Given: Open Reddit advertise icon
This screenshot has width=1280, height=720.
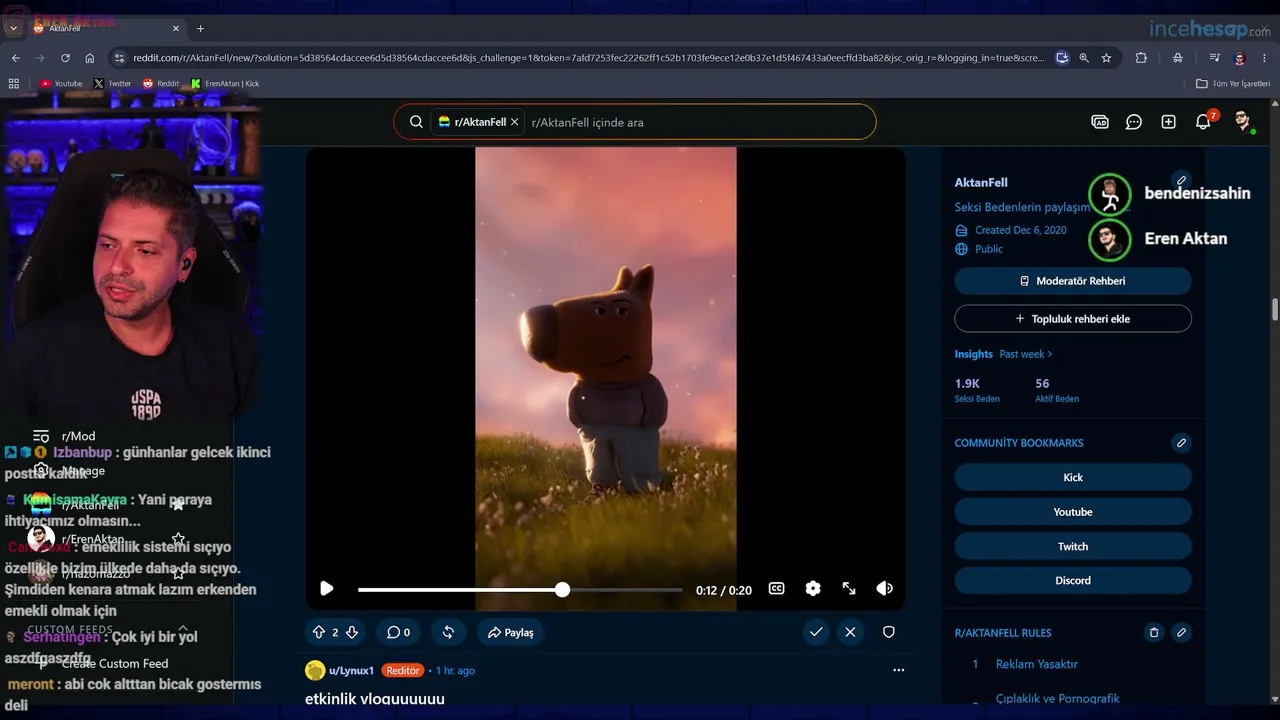Looking at the screenshot, I should coord(1100,122).
